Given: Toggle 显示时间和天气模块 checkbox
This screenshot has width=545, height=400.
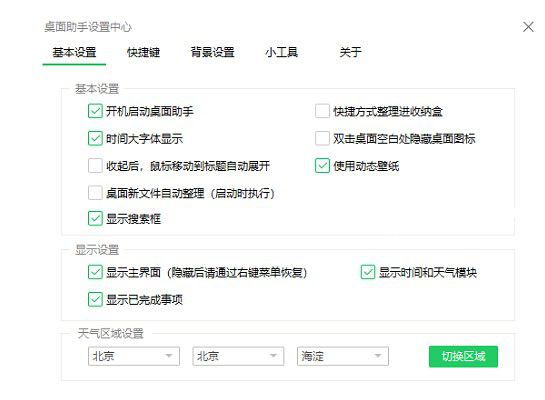Looking at the screenshot, I should (x=368, y=272).
